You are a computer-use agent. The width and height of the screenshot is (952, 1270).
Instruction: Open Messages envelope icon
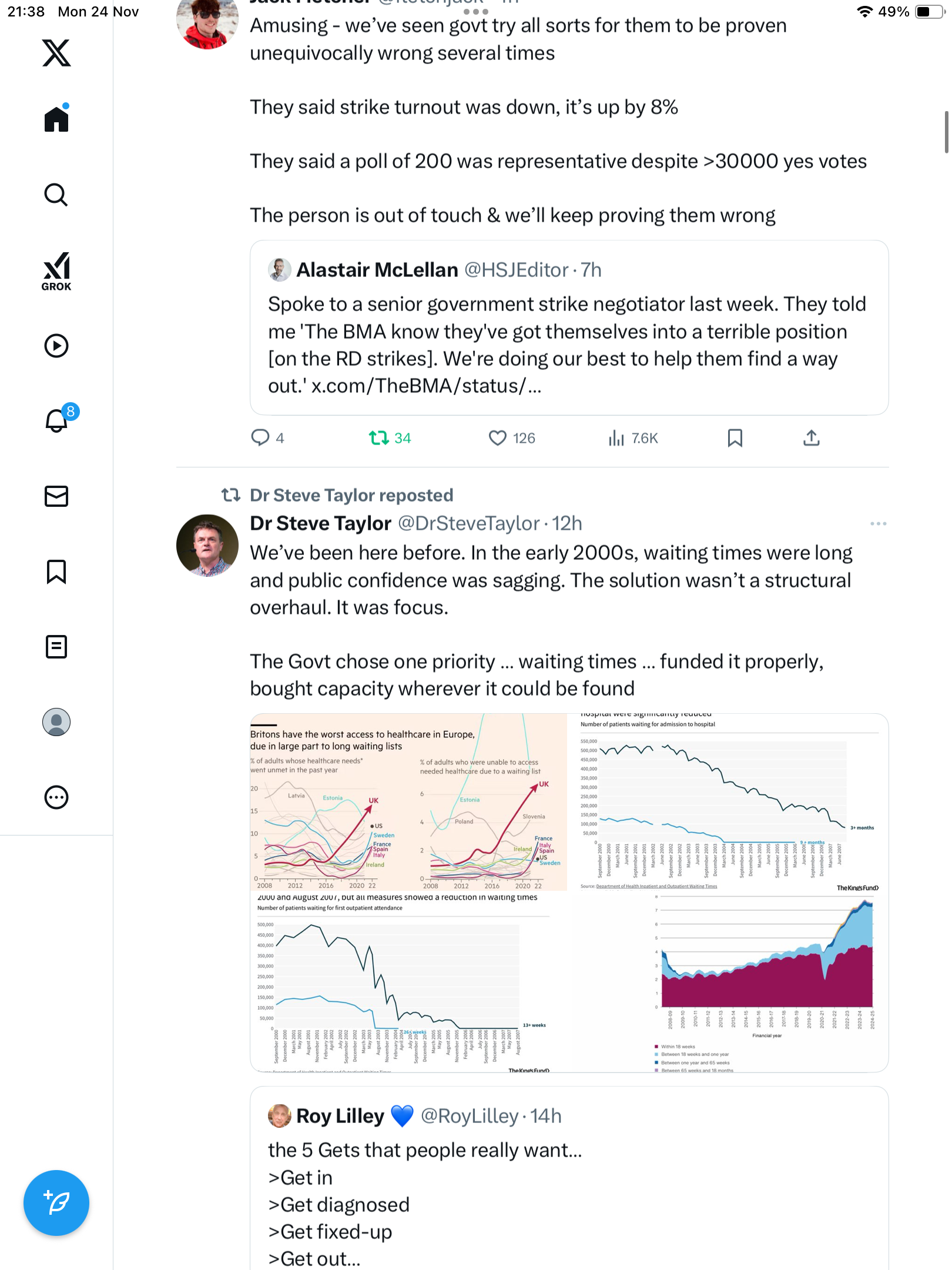tap(56, 496)
